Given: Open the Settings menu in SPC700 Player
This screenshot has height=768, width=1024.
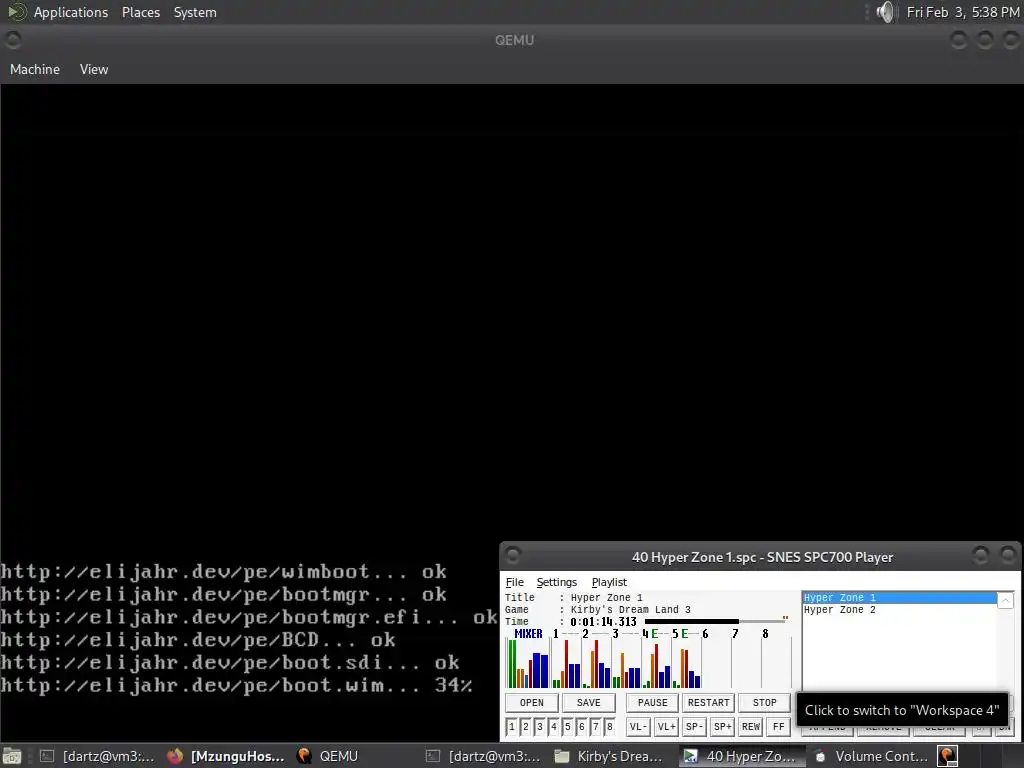Looking at the screenshot, I should pyautogui.click(x=556, y=582).
